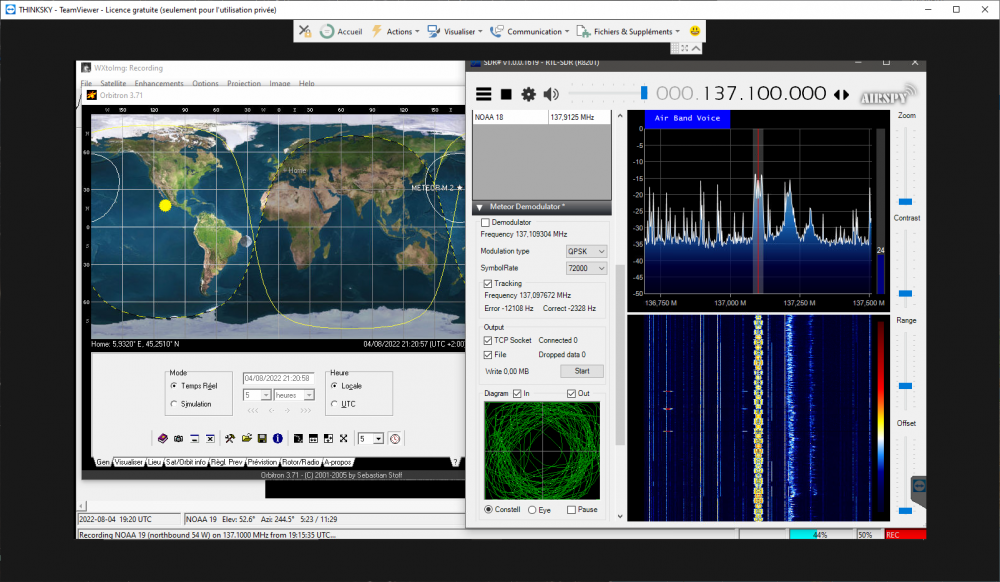The height and width of the screenshot is (582, 1000).
Task: Click Orbitron red clock icon
Action: coord(395,439)
